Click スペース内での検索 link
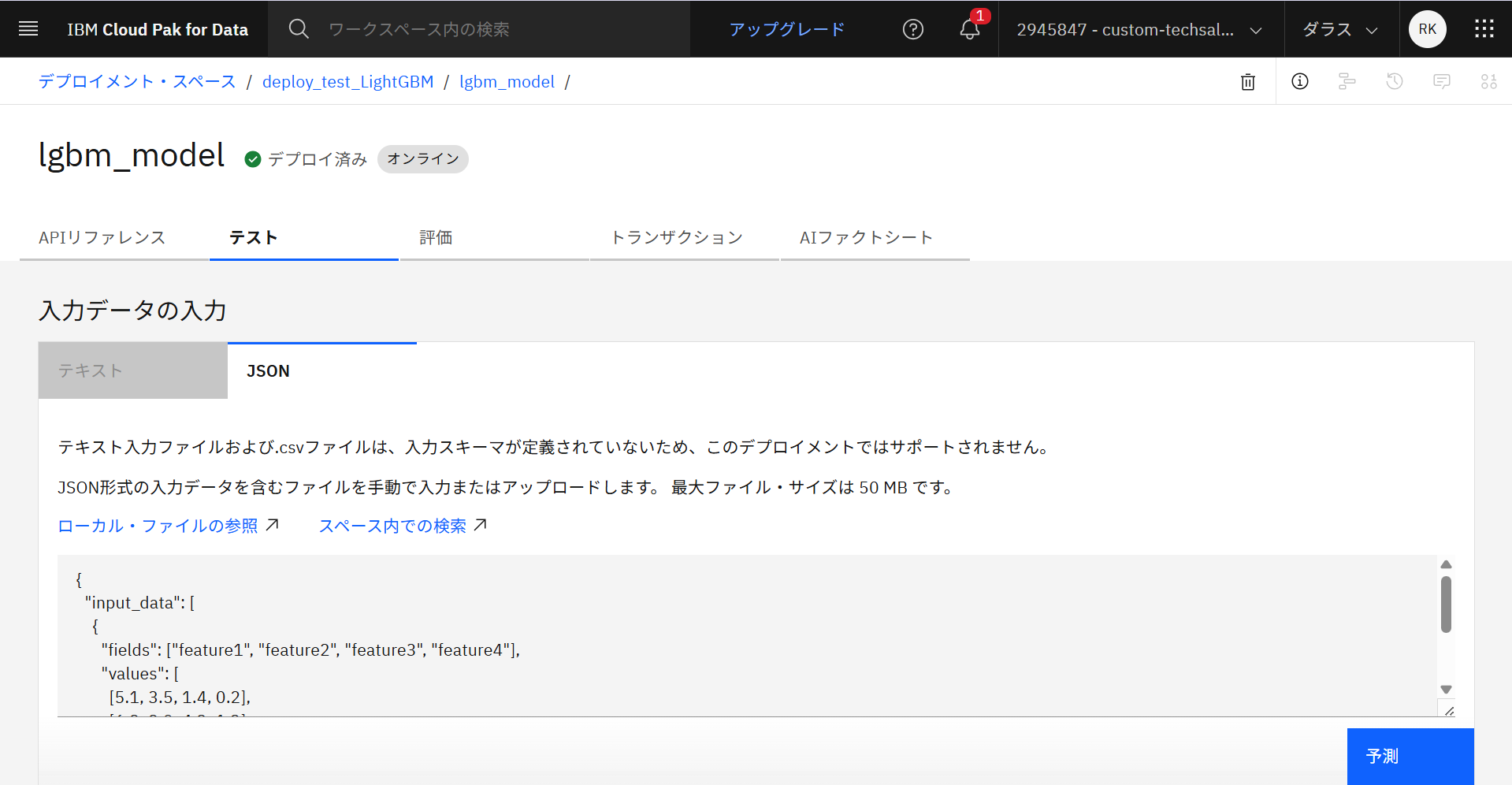The width and height of the screenshot is (1512, 785). click(x=392, y=526)
